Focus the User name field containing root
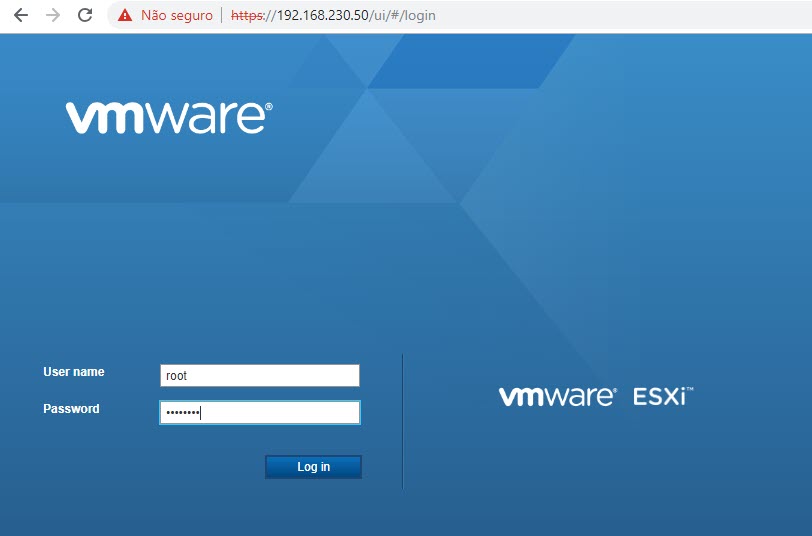Viewport: 812px width, 536px height. pyautogui.click(x=259, y=375)
